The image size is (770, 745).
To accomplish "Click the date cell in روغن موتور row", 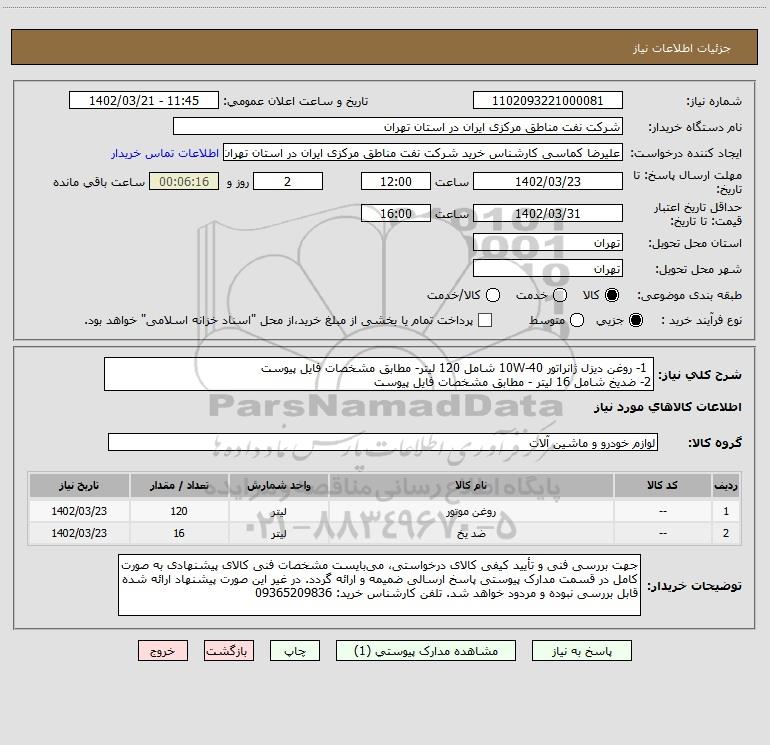I will click(x=79, y=511).
